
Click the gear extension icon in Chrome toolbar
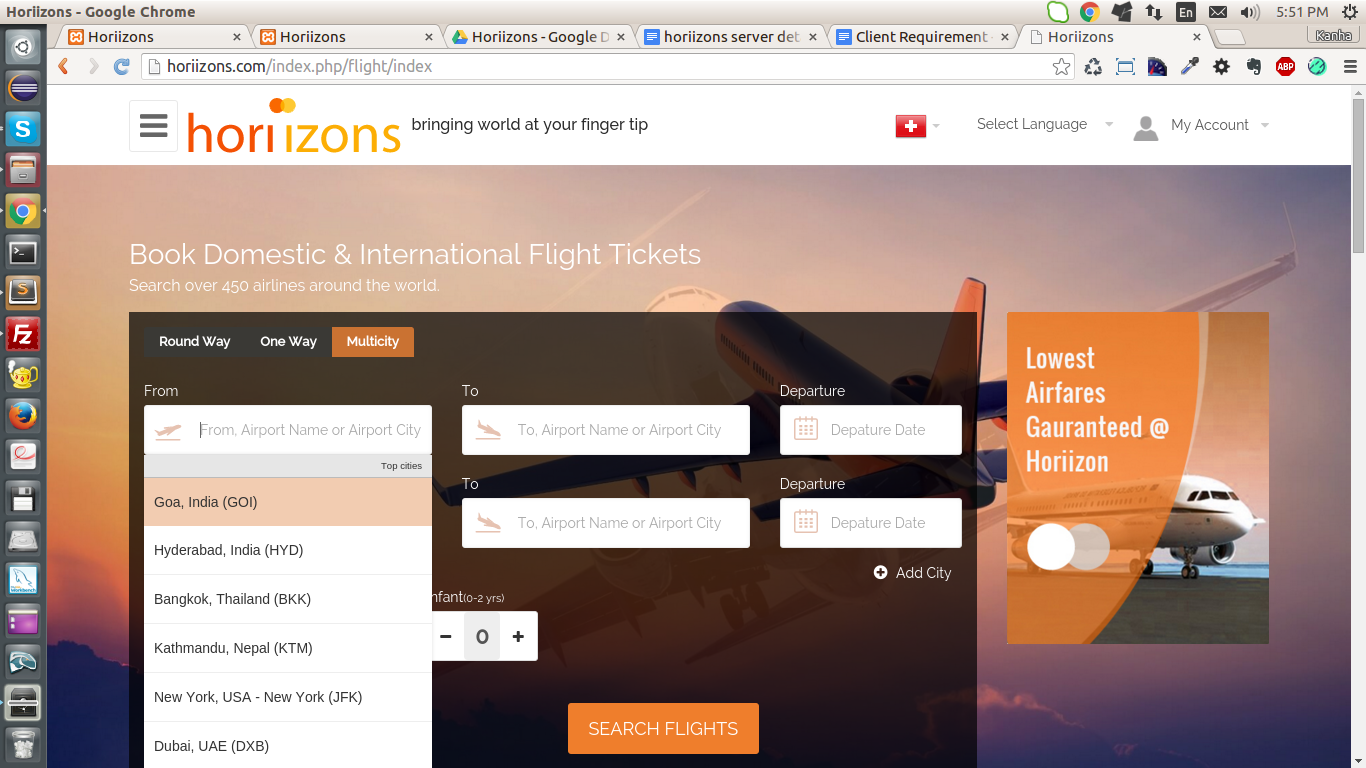(1221, 67)
